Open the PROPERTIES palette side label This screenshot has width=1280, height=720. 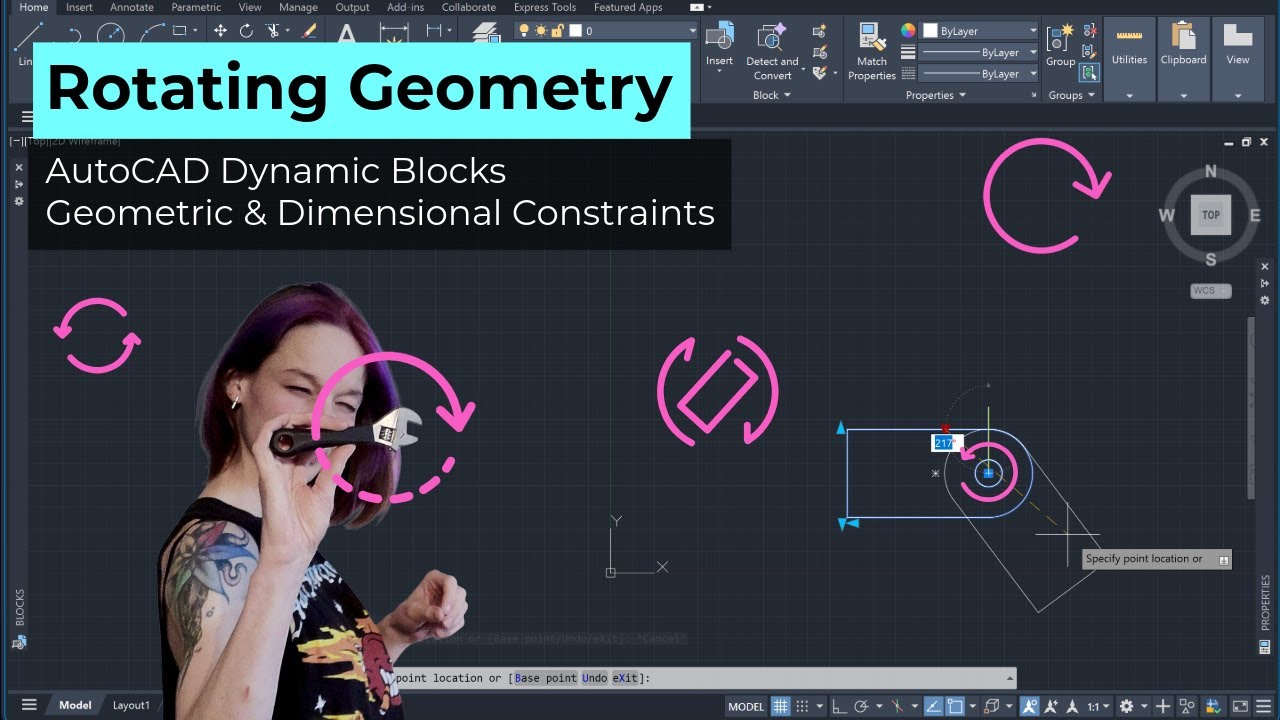(1265, 602)
